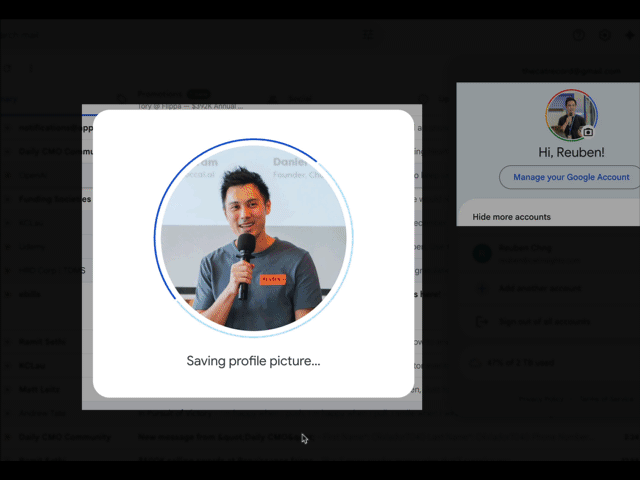
Task: Click Reuben's avatar in the account panel
Action: tap(571, 114)
